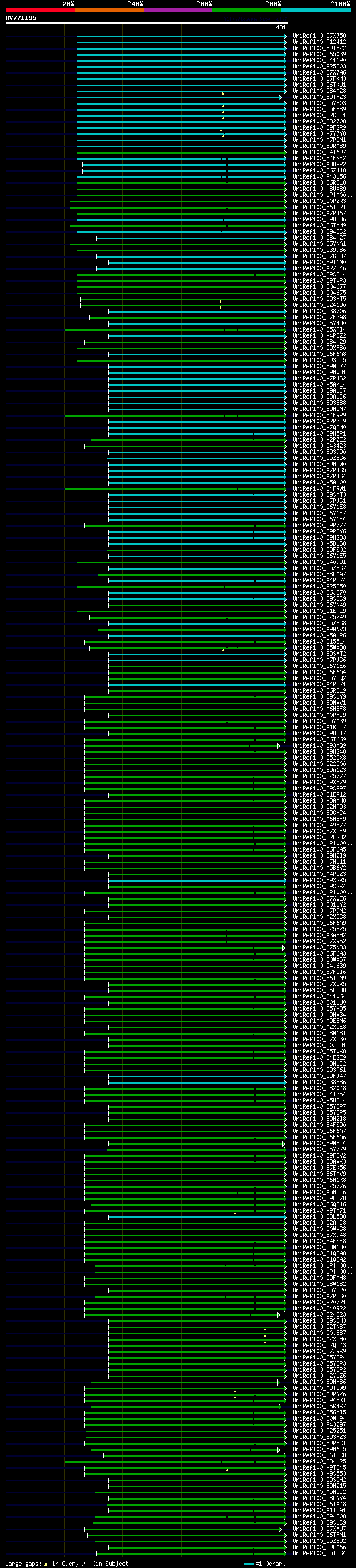356x1568 pixels.
Task: Open the UniRef100_Q7X750 hit label
Action: pos(319,37)
